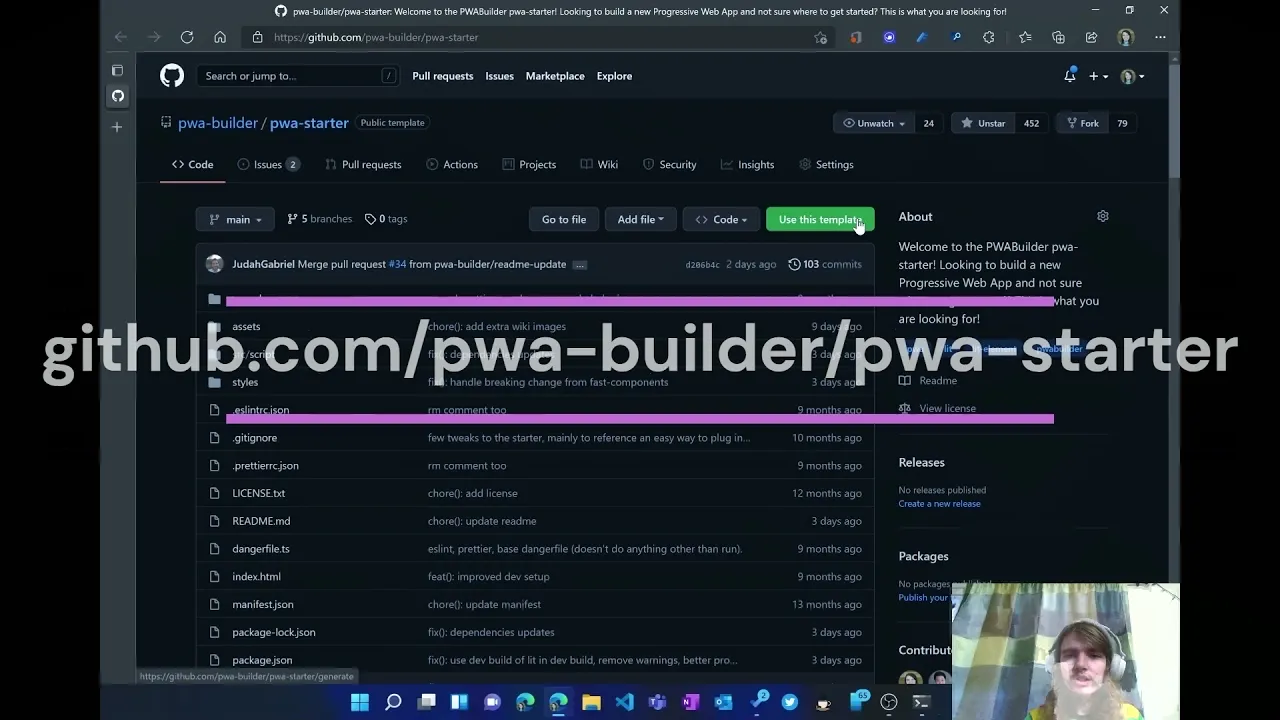The width and height of the screenshot is (1280, 720).
Task: Click the browser address bar URL
Action: point(376,37)
